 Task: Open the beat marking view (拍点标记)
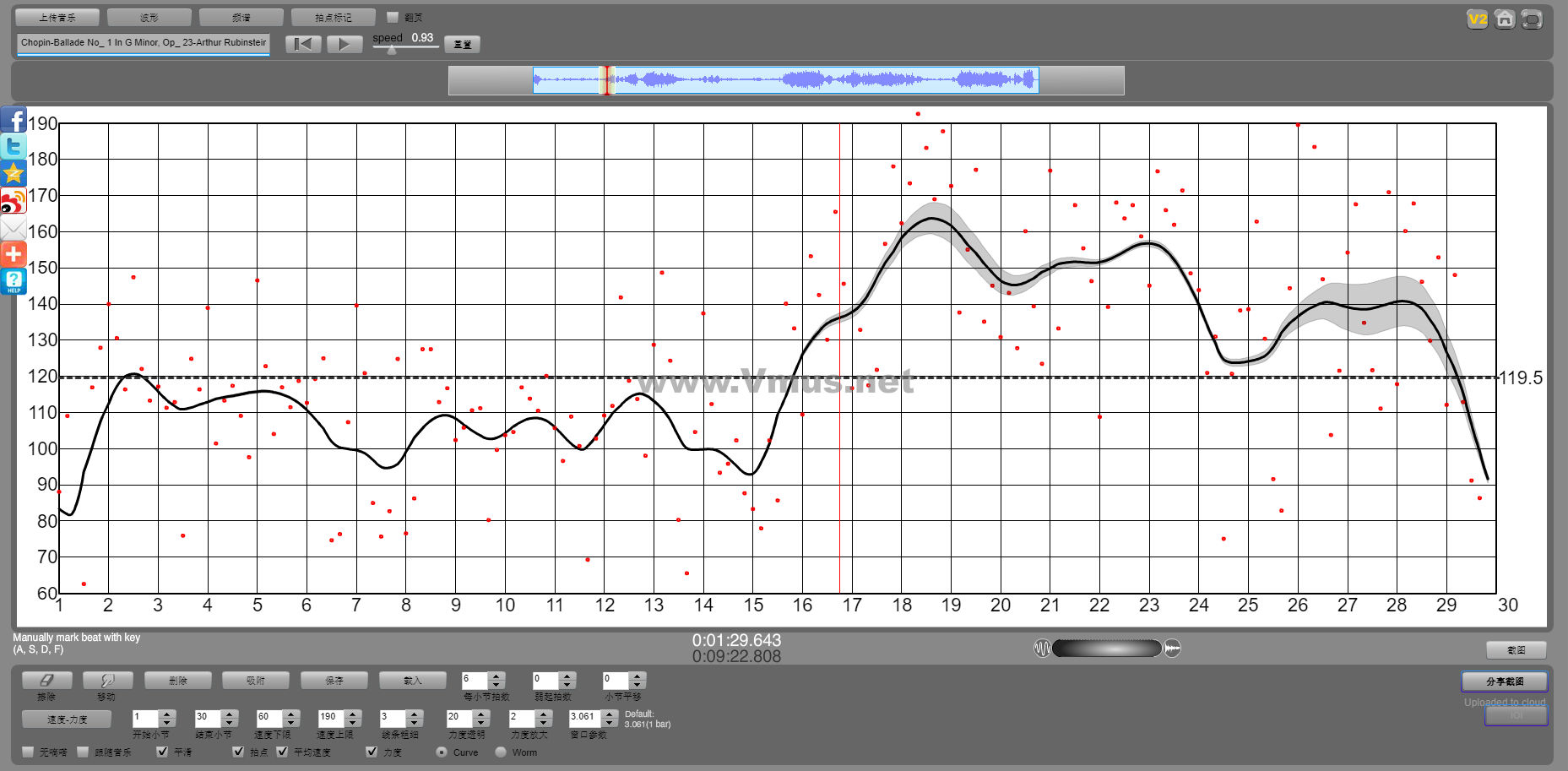(334, 17)
